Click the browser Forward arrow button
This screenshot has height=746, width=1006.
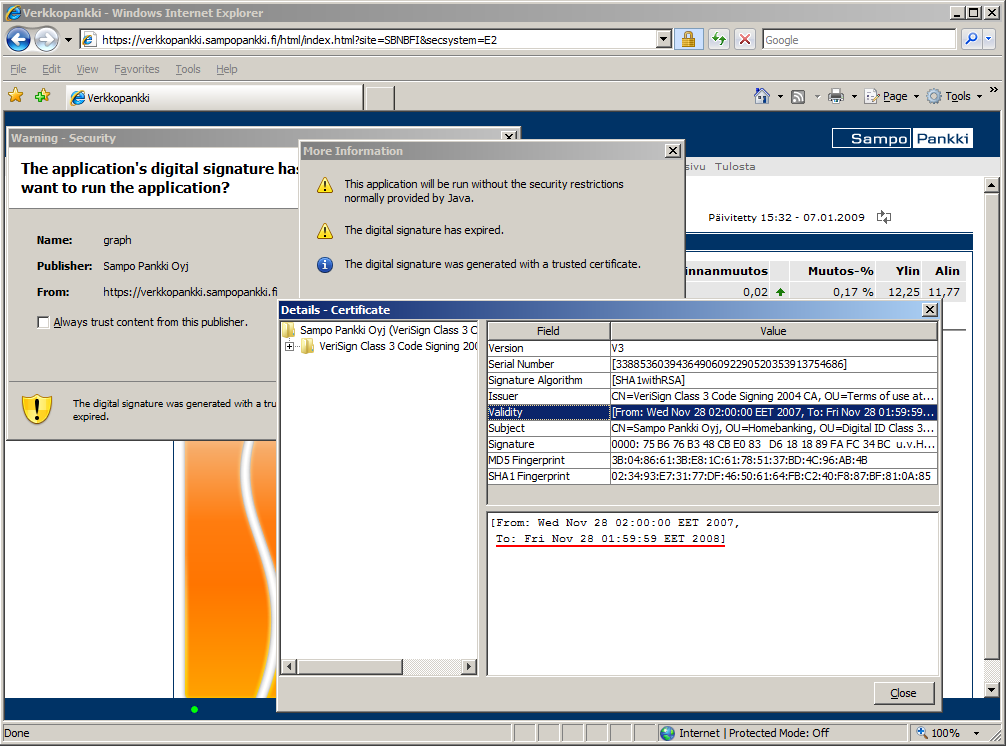[x=46, y=40]
